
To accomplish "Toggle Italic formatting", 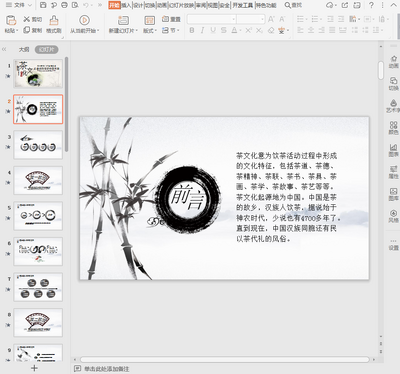I will point(202,30).
